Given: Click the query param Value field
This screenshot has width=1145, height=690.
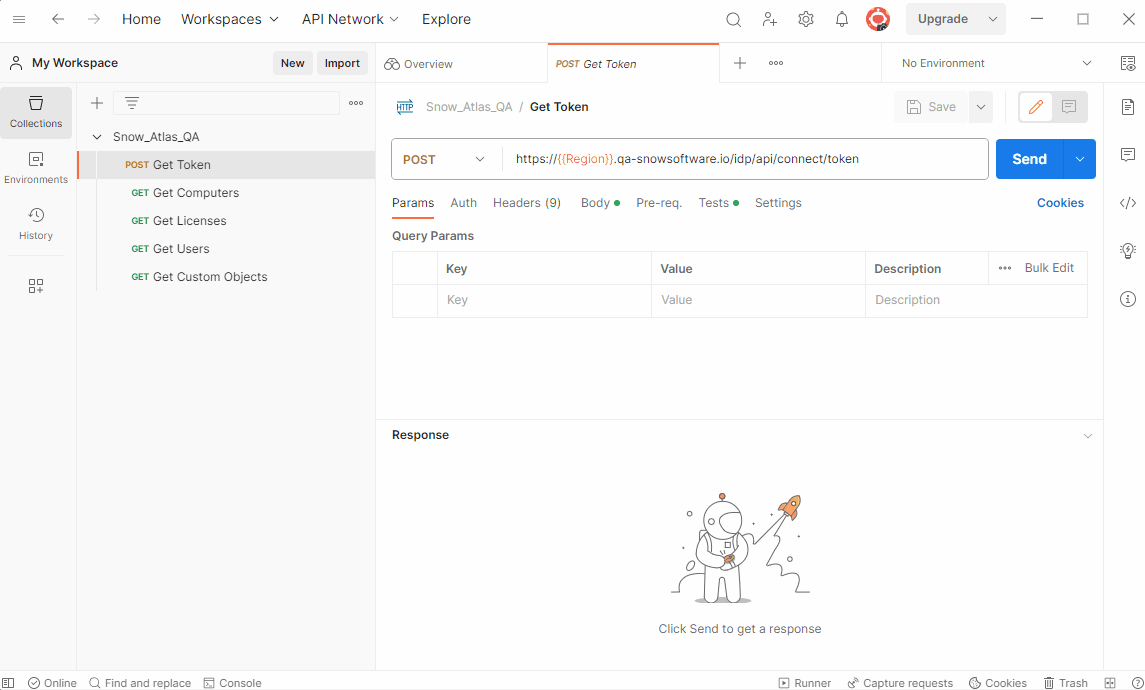Looking at the screenshot, I should 758,300.
